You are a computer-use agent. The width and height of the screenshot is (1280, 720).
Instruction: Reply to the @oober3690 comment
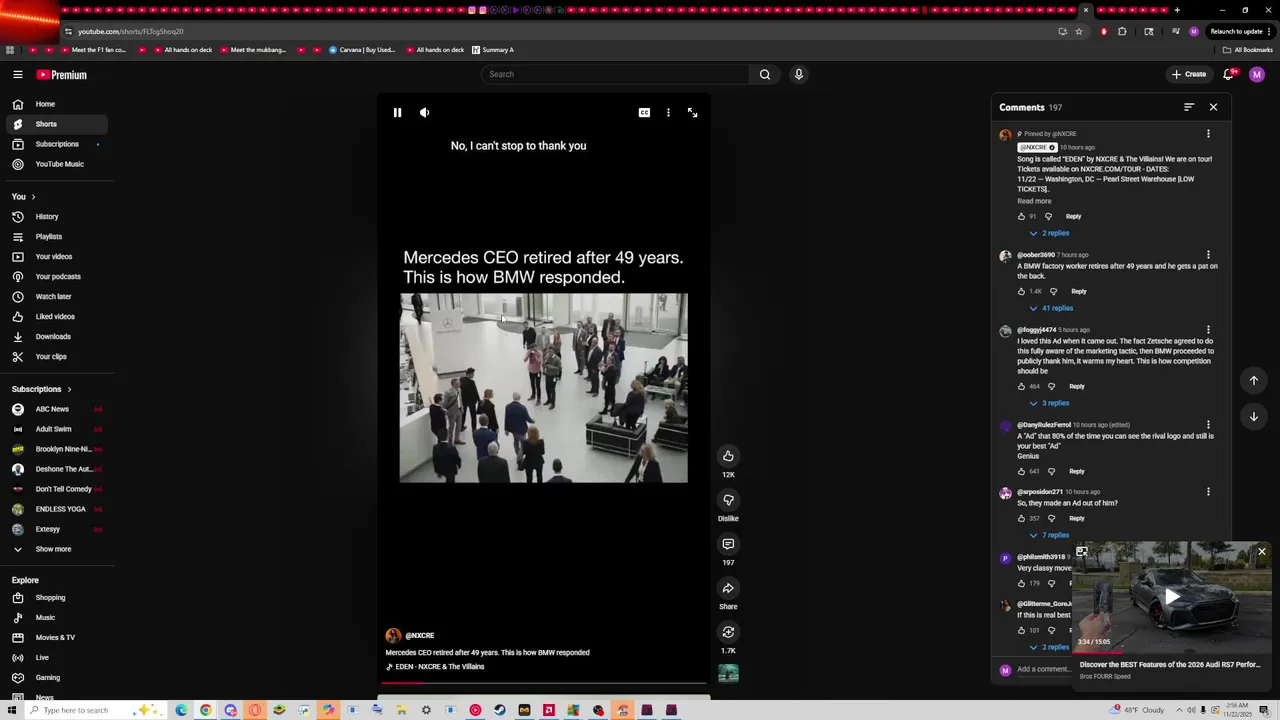tap(1078, 291)
